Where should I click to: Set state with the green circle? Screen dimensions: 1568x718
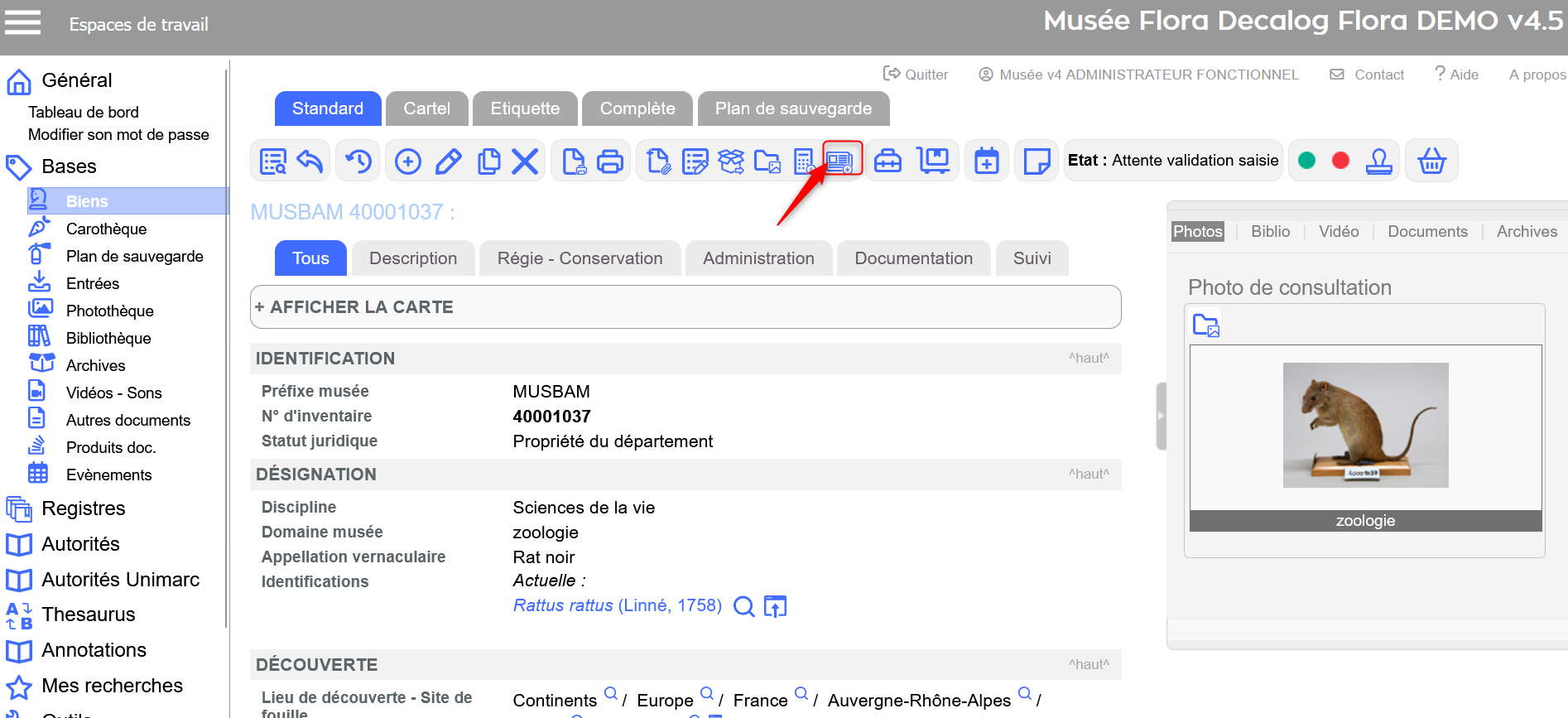point(1307,161)
